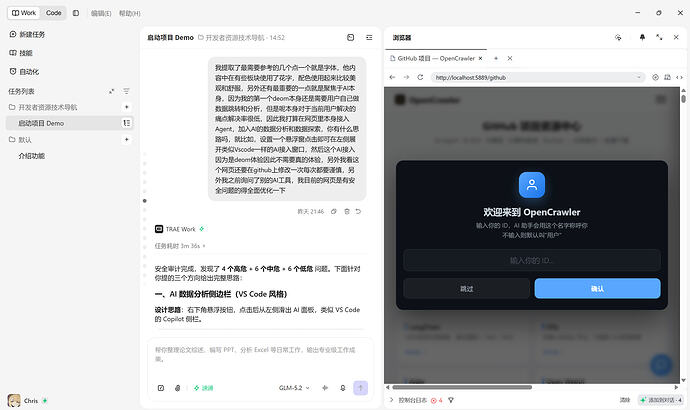Image resolution: width=690 pixels, height=410 pixels.
Task: Click the browser vertical scrollbar thumb
Action: [x=683, y=97]
